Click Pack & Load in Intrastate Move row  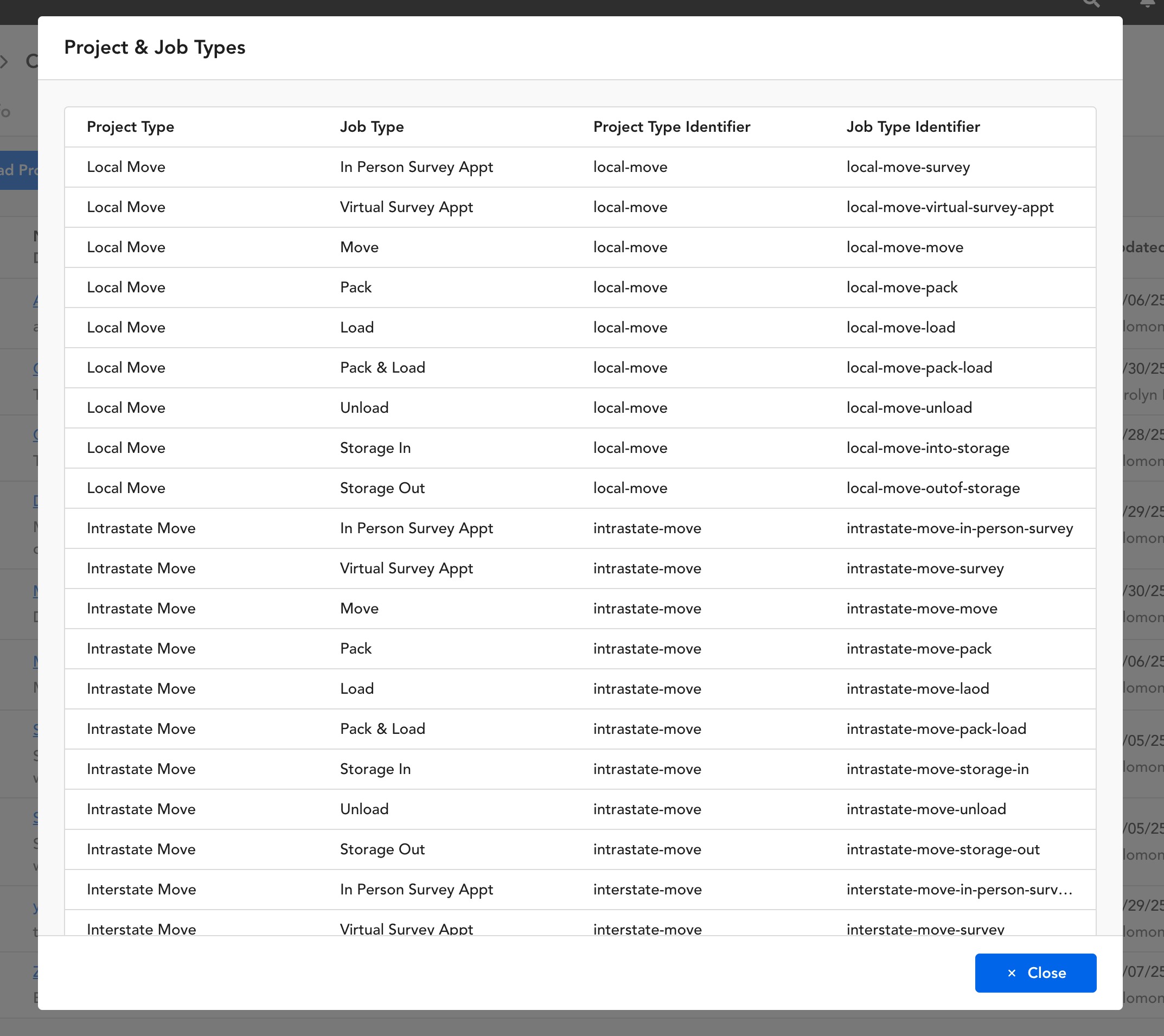point(382,729)
